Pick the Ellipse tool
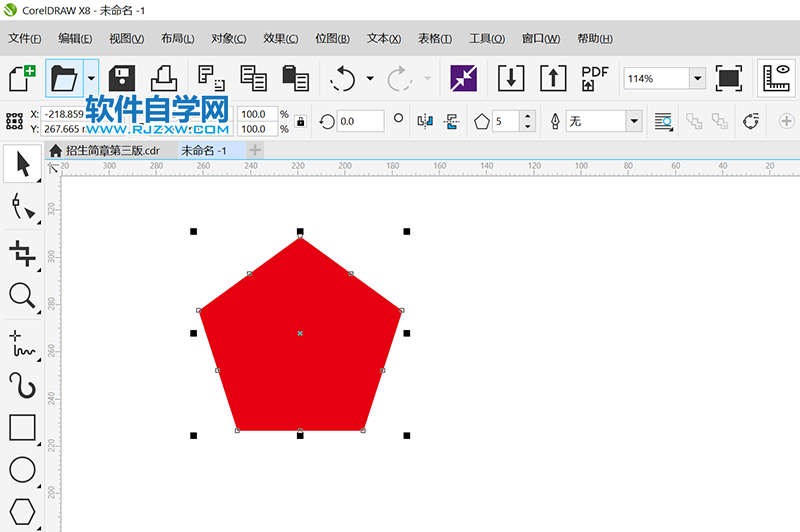 click(x=21, y=470)
